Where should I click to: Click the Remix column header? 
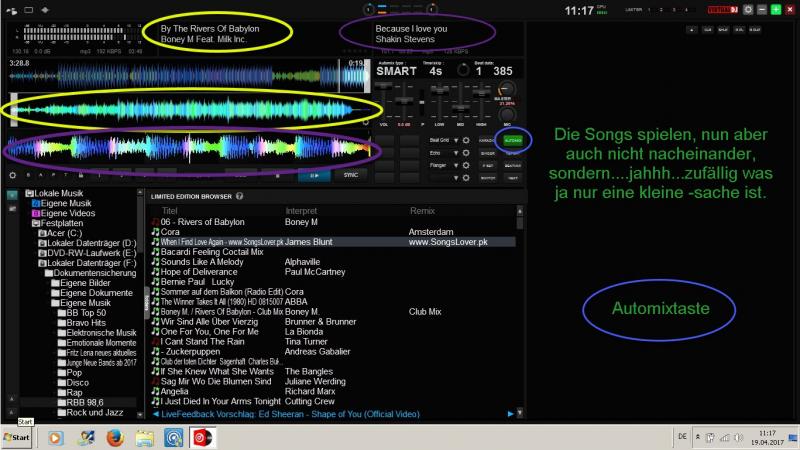(422, 211)
